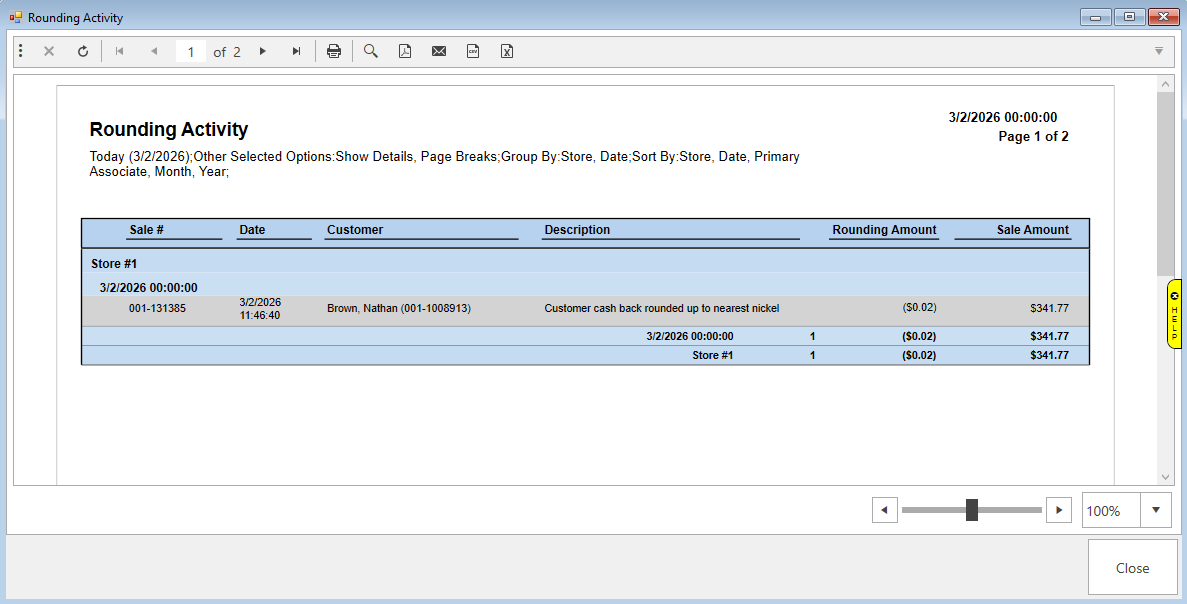
Task: Email the report via envelope icon
Action: tap(439, 51)
